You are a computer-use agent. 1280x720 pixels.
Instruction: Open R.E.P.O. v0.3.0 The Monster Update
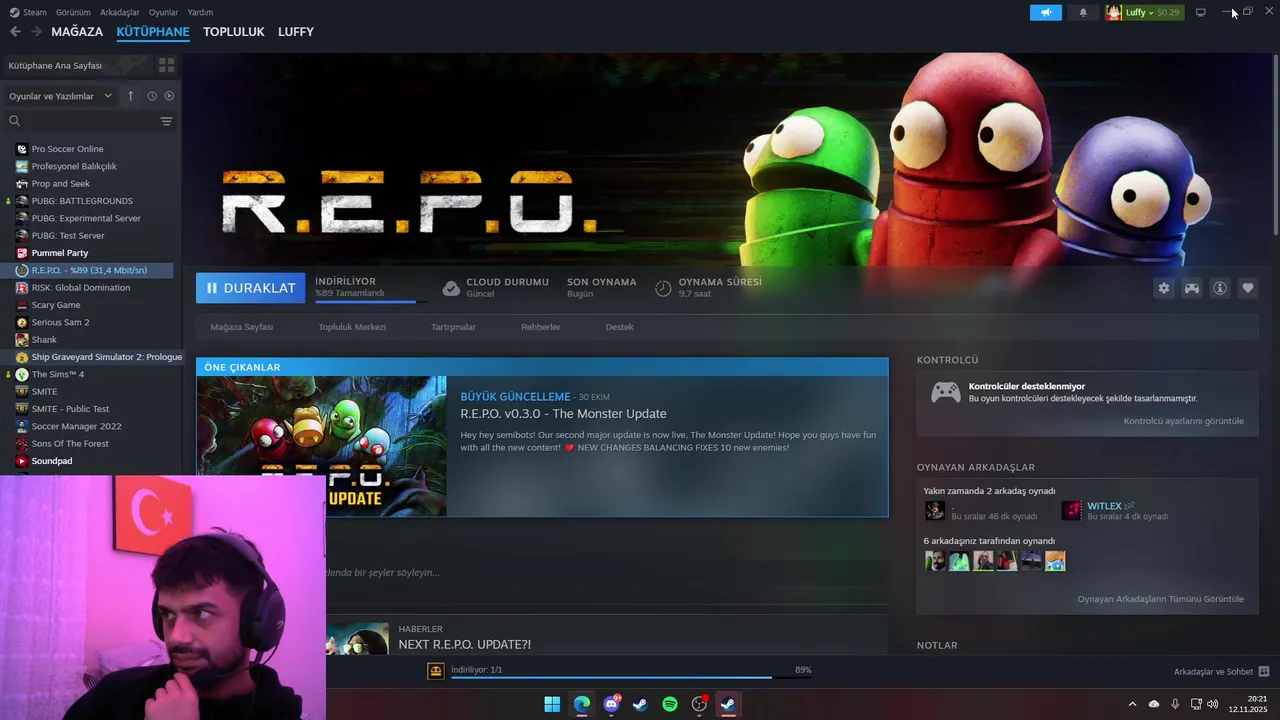563,414
